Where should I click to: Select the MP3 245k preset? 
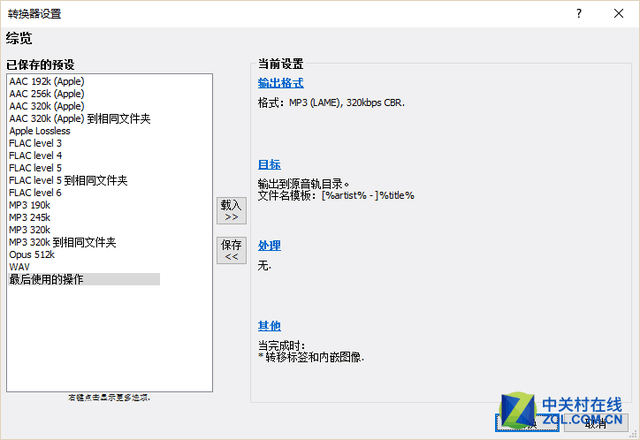29,218
